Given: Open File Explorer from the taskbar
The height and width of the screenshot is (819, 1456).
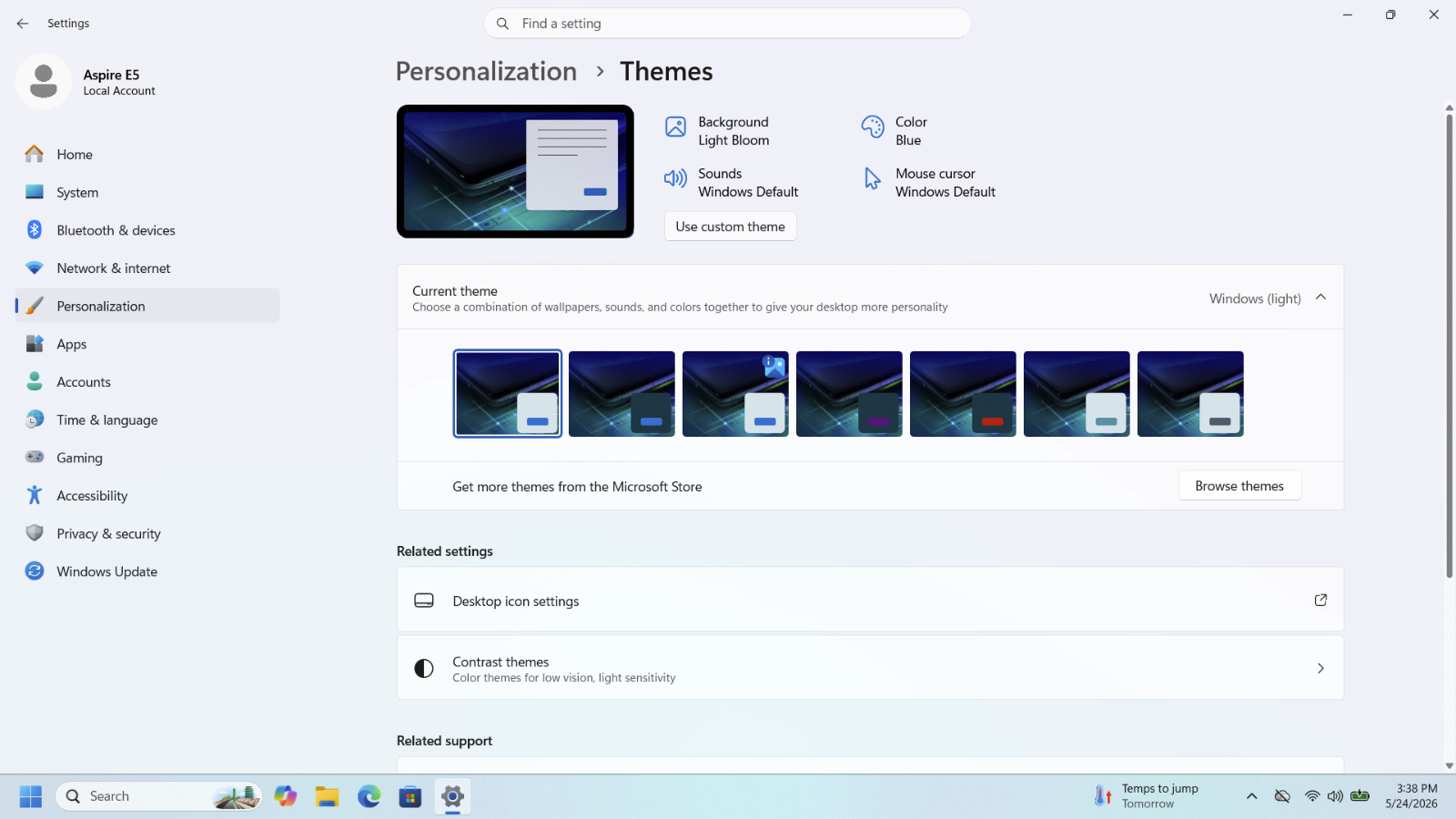Looking at the screenshot, I should pyautogui.click(x=328, y=796).
